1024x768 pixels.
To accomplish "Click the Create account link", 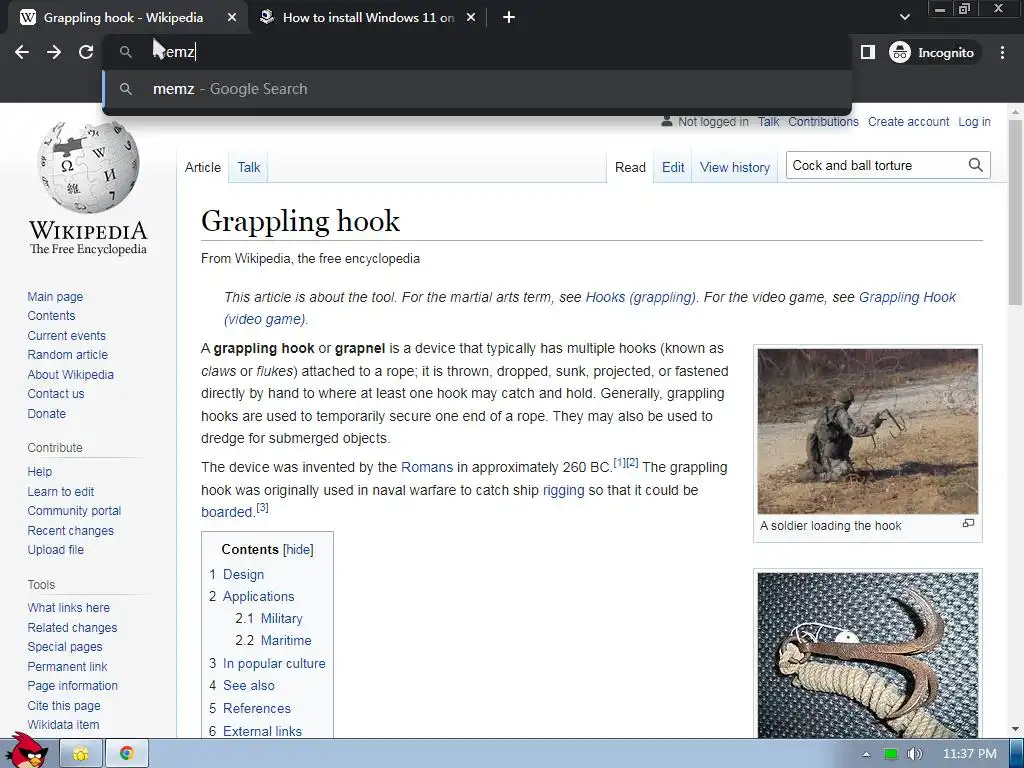I will tap(908, 121).
